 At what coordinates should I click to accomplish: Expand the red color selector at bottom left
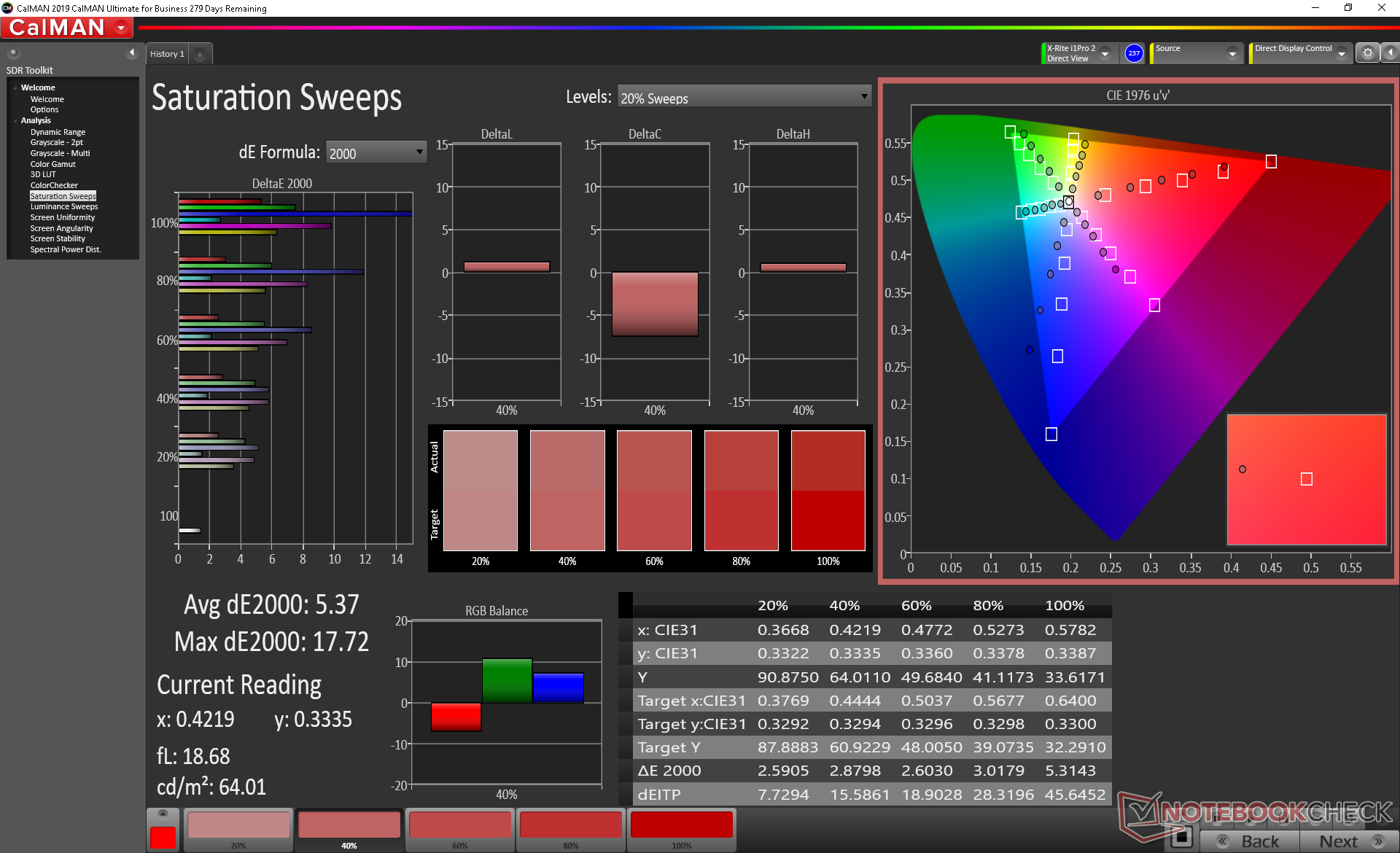(x=163, y=814)
